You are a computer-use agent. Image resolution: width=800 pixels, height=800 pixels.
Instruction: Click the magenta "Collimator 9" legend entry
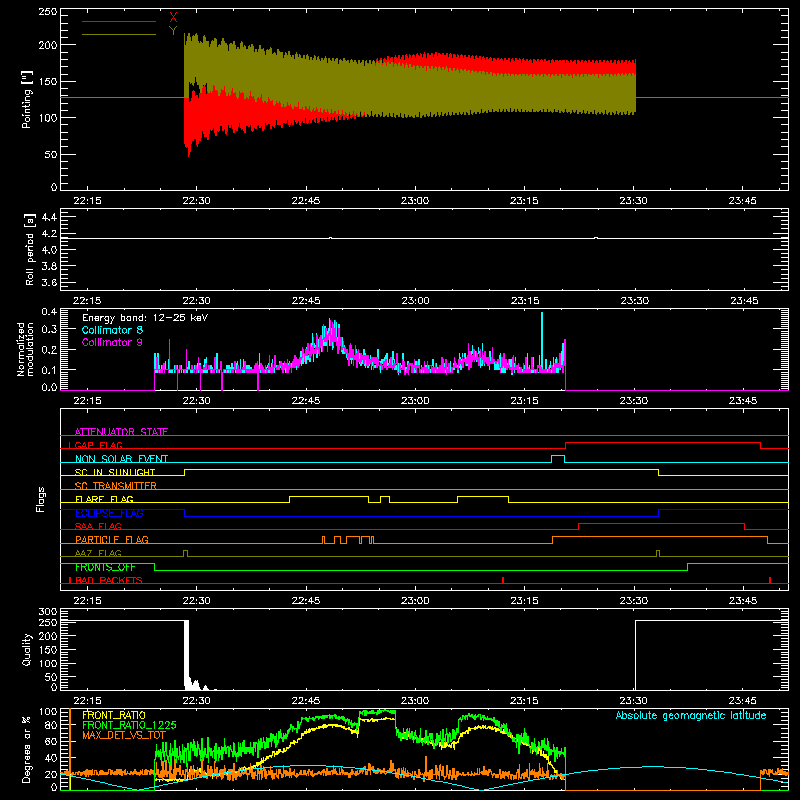pos(112,342)
